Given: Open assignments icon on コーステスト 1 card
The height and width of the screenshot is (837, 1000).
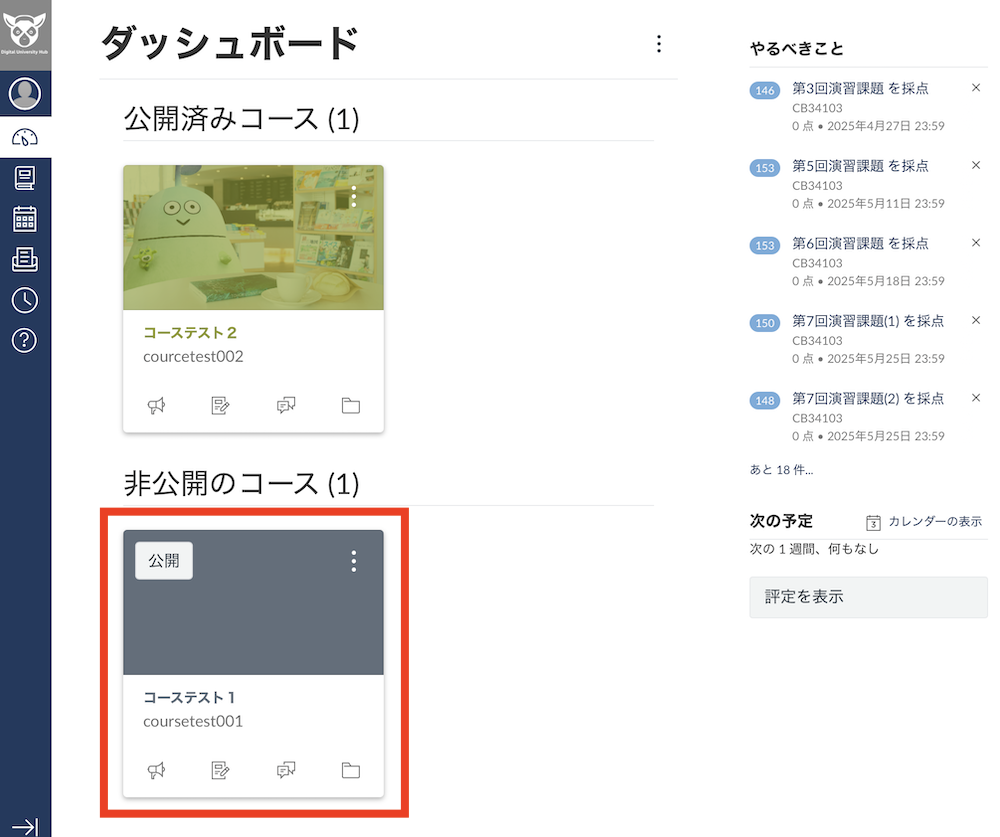Looking at the screenshot, I should click(221, 770).
